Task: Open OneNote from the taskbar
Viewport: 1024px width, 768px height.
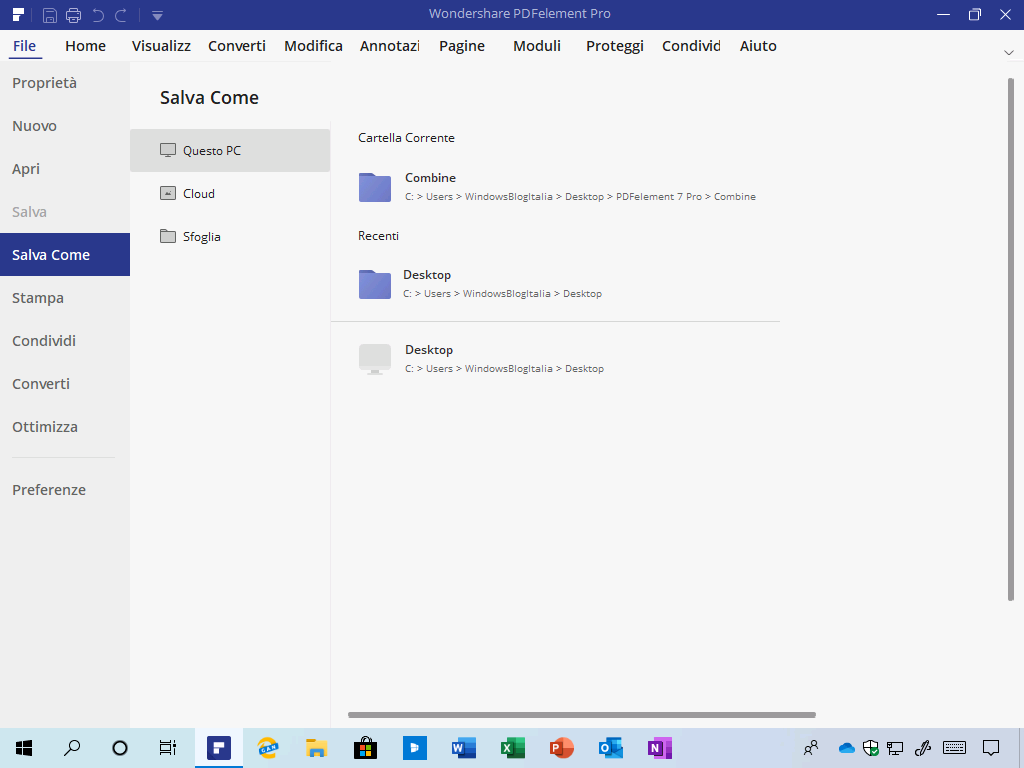Action: [660, 748]
